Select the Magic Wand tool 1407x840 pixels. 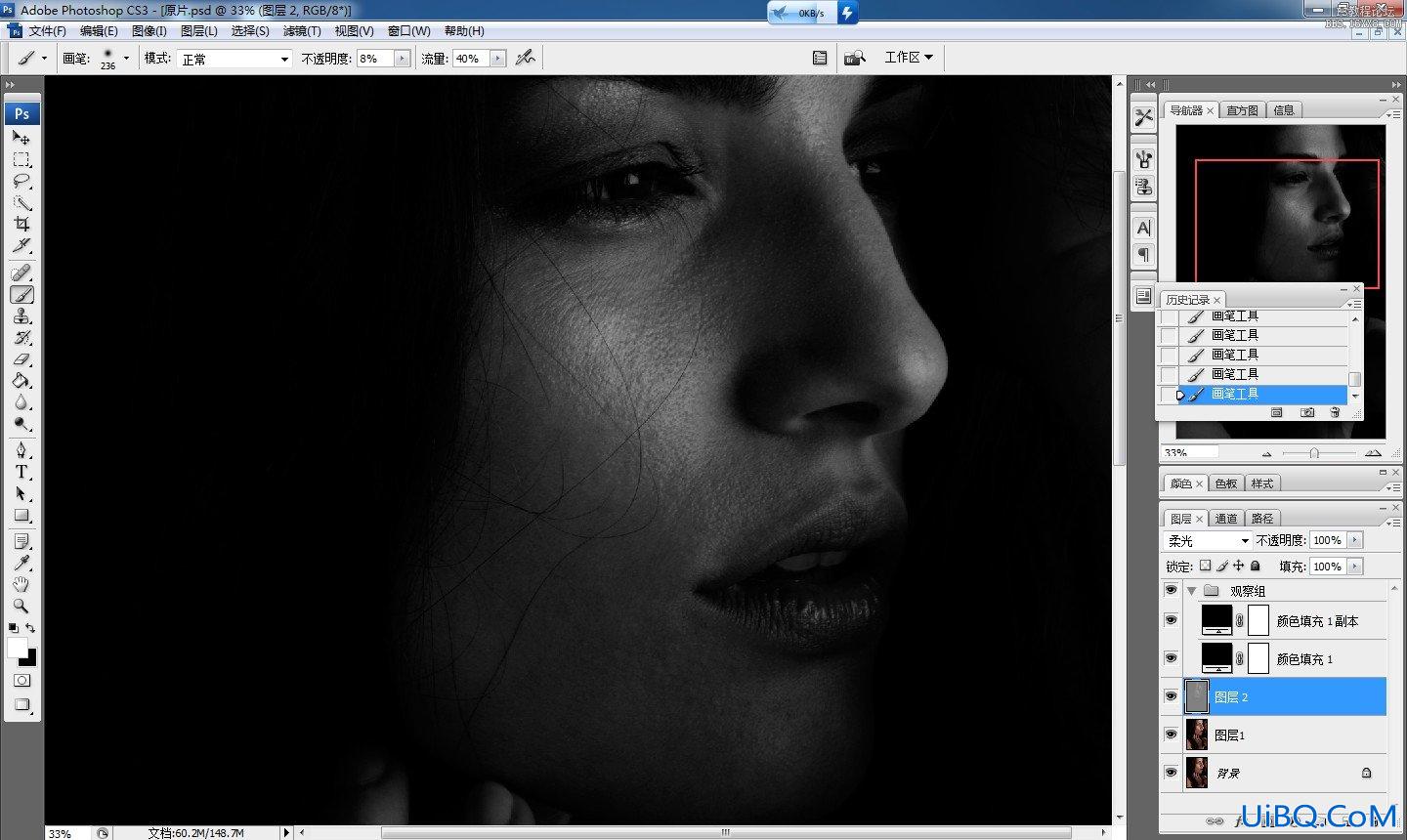click(x=21, y=202)
